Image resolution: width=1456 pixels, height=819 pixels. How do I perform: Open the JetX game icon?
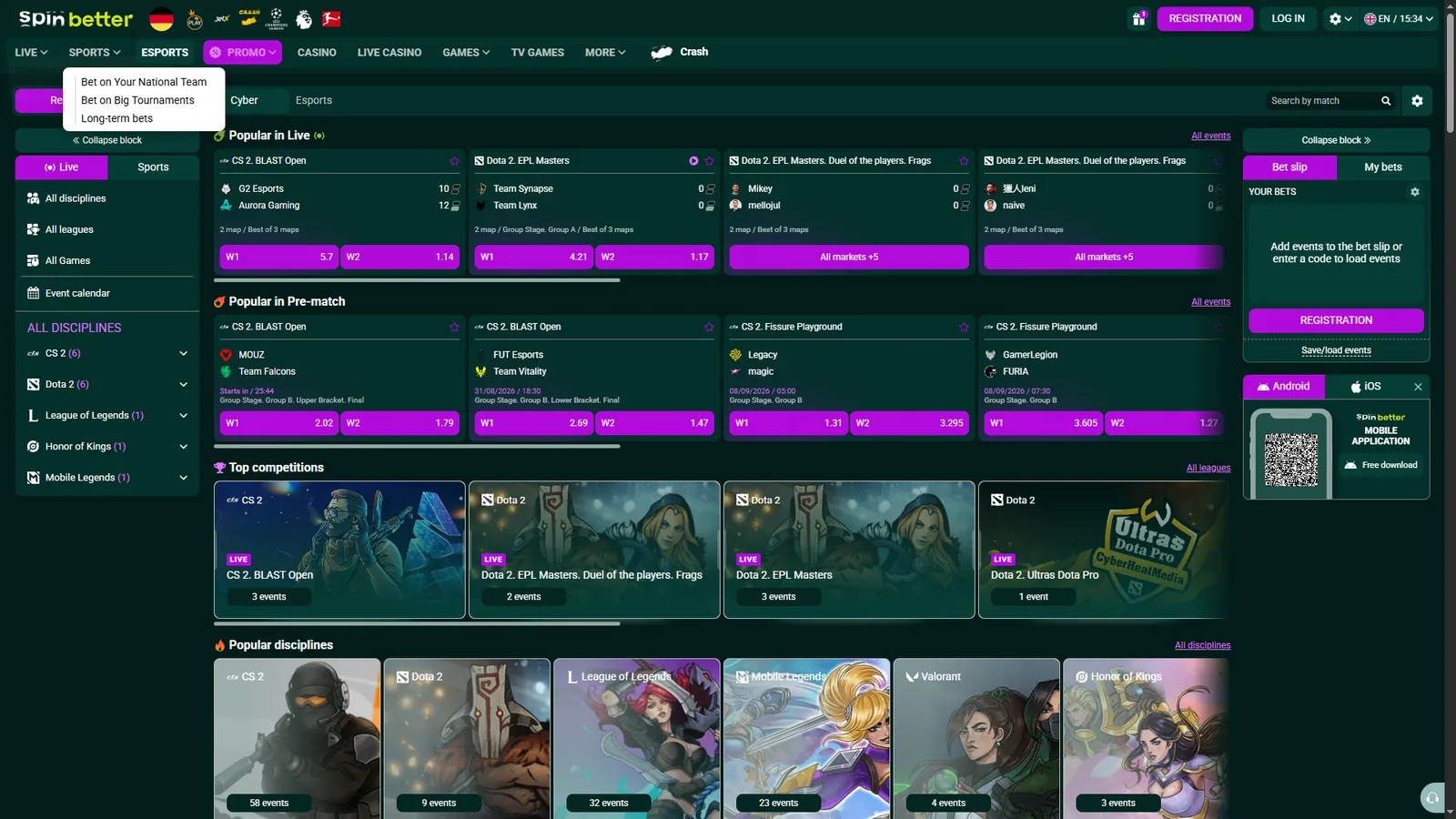point(221,18)
